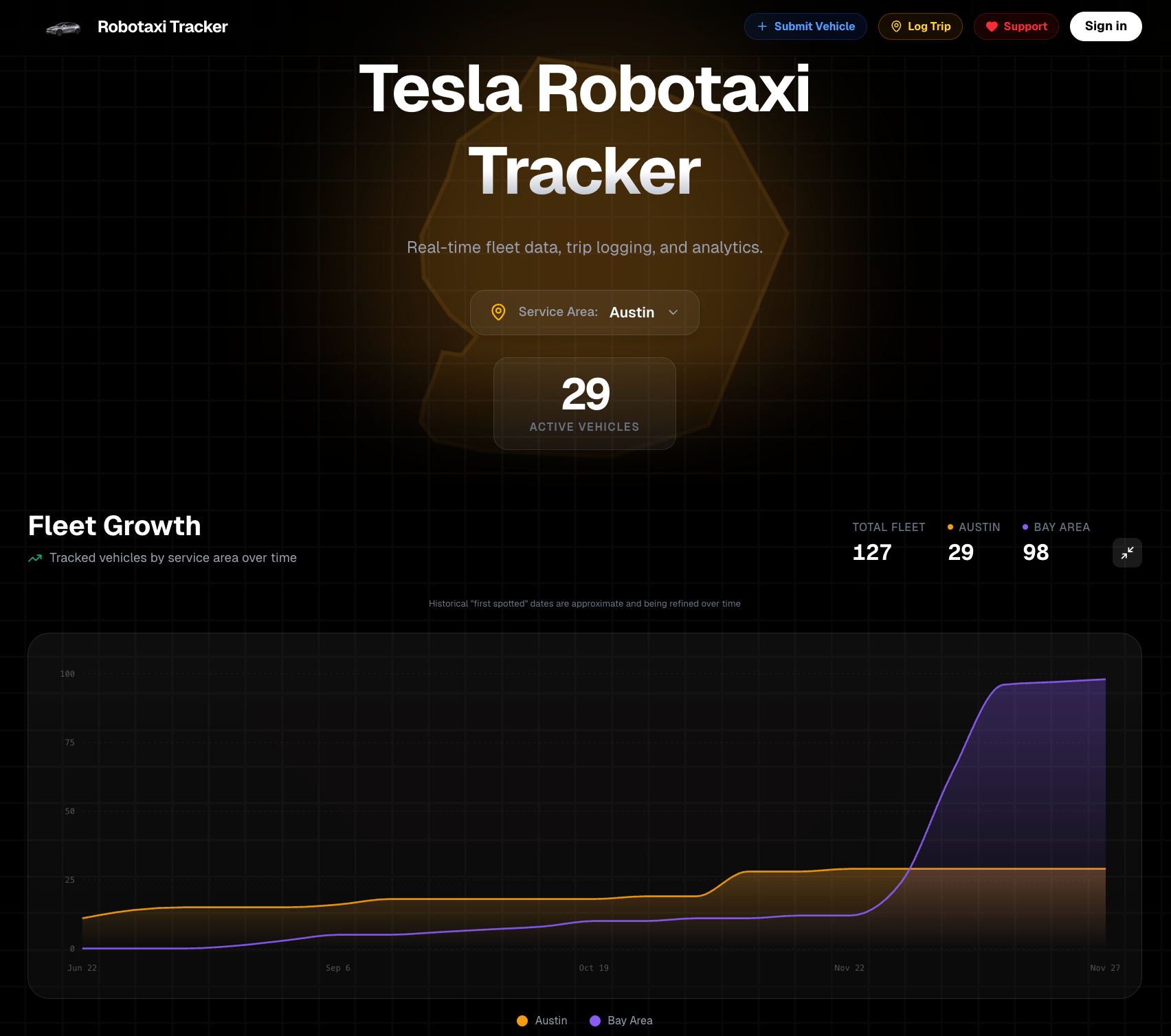1171x1036 pixels.
Task: Click the heart icon in Support
Action: point(992,27)
